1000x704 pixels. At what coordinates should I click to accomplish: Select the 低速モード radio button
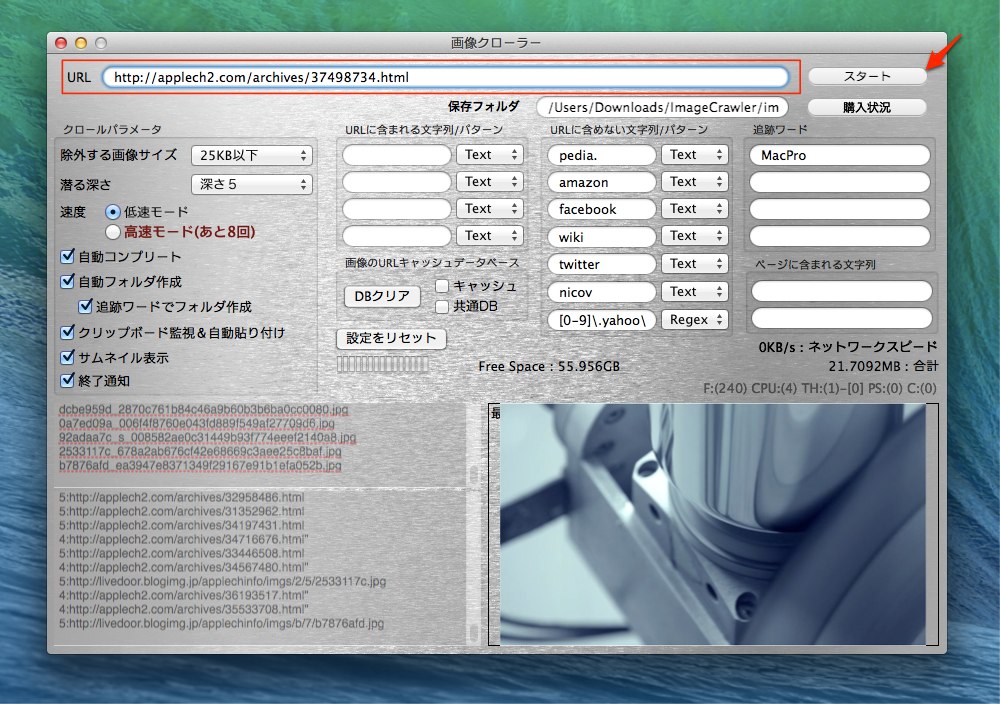(x=113, y=212)
